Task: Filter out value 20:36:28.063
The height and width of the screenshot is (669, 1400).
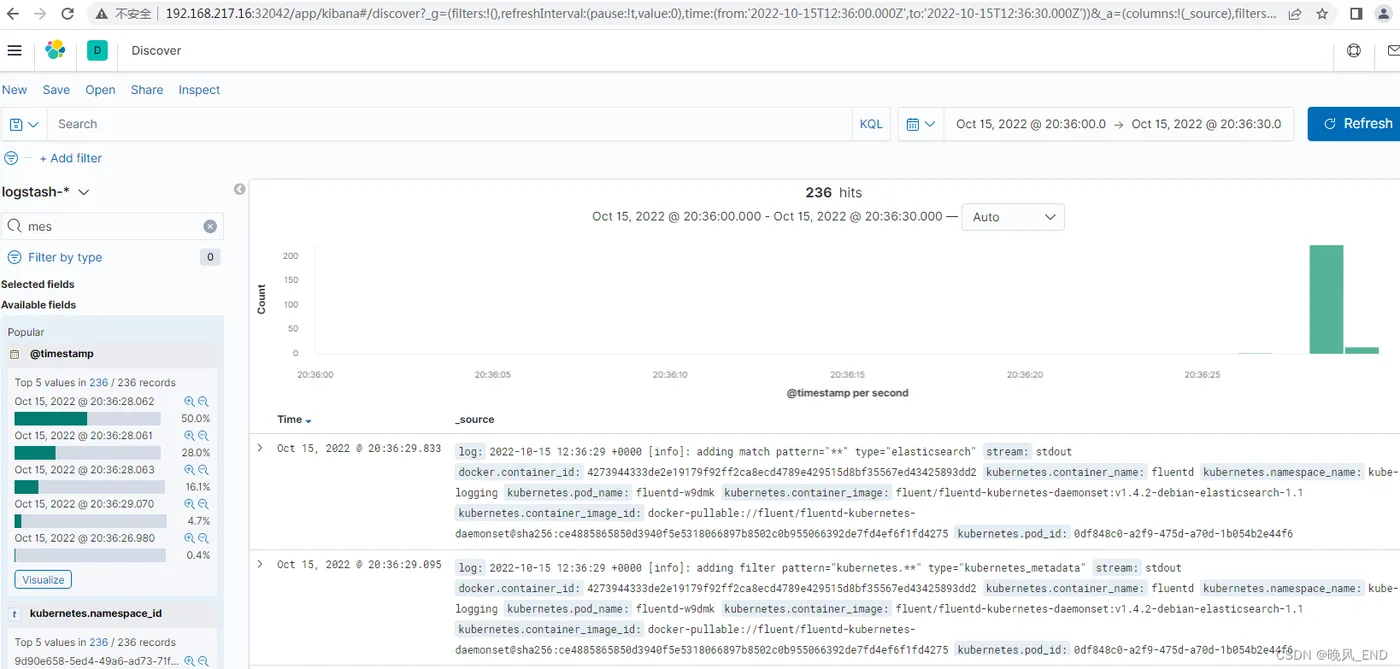Action: coord(204,470)
